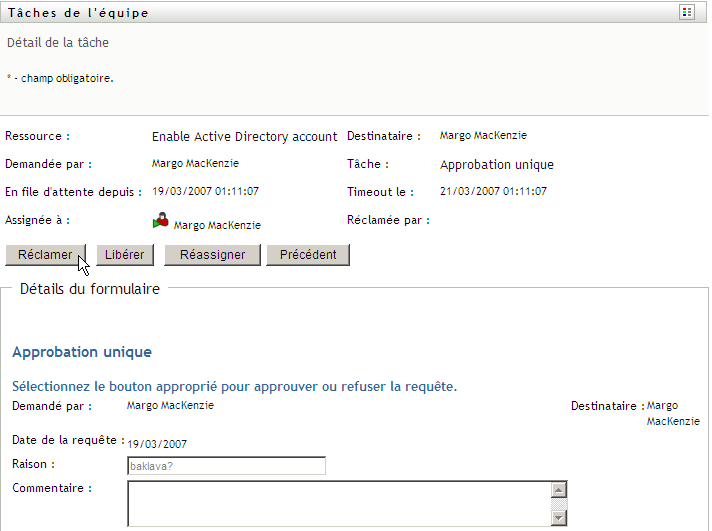Image resolution: width=712 pixels, height=531 pixels.
Task: Click the Réclamer button
Action: (x=45, y=255)
